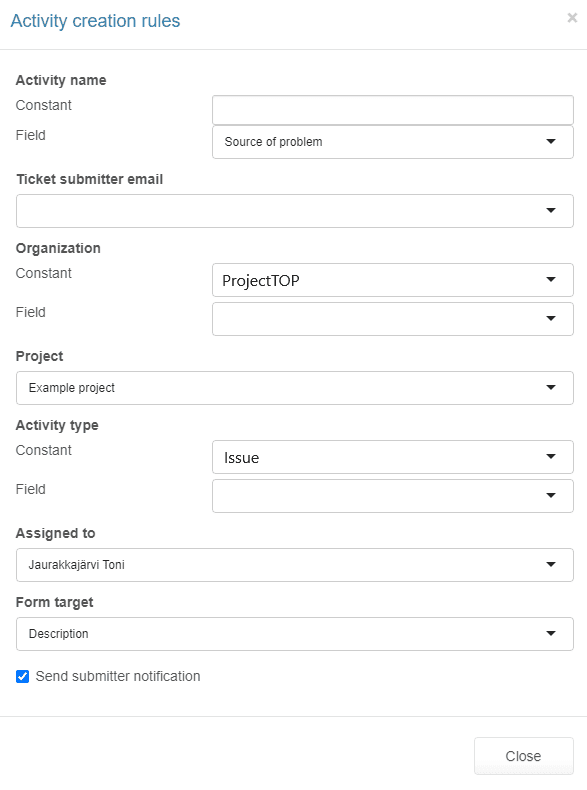Expand the empty Ticket submitter email dropdown
Viewport: 587px width, 790px height.
pyautogui.click(x=295, y=211)
